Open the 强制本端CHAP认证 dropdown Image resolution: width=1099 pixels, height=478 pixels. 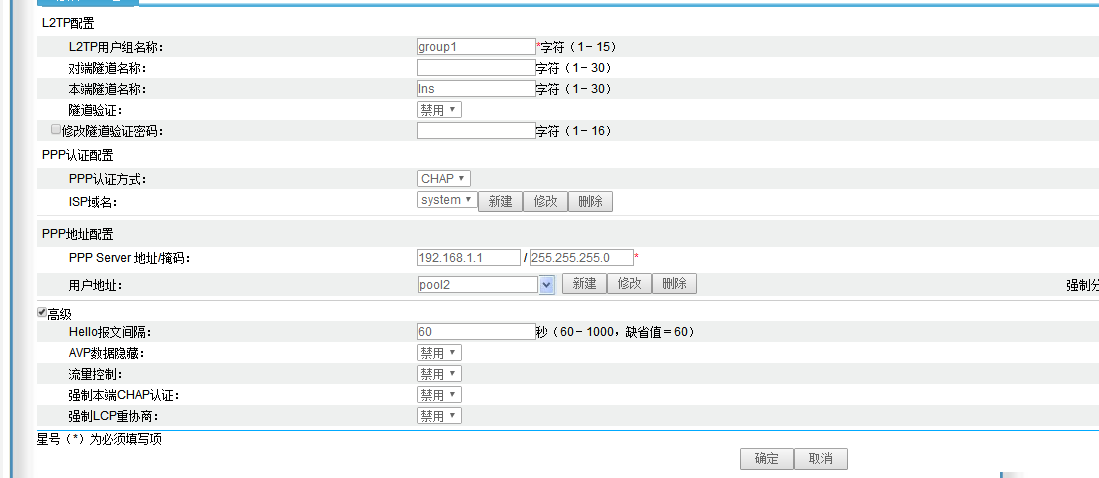(439, 395)
